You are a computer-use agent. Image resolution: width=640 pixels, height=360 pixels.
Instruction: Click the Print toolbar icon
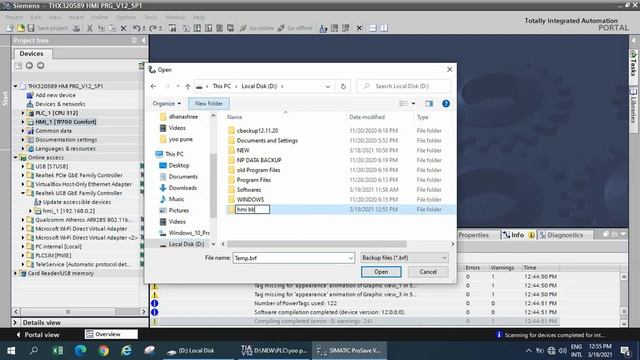pyautogui.click(x=76, y=28)
